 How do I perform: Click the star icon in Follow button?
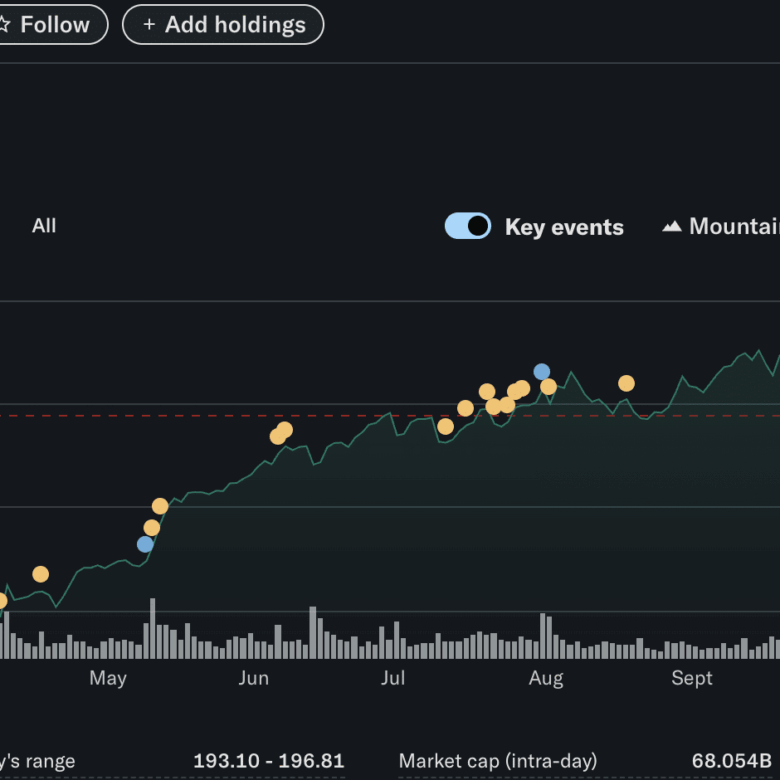click(x=4, y=25)
